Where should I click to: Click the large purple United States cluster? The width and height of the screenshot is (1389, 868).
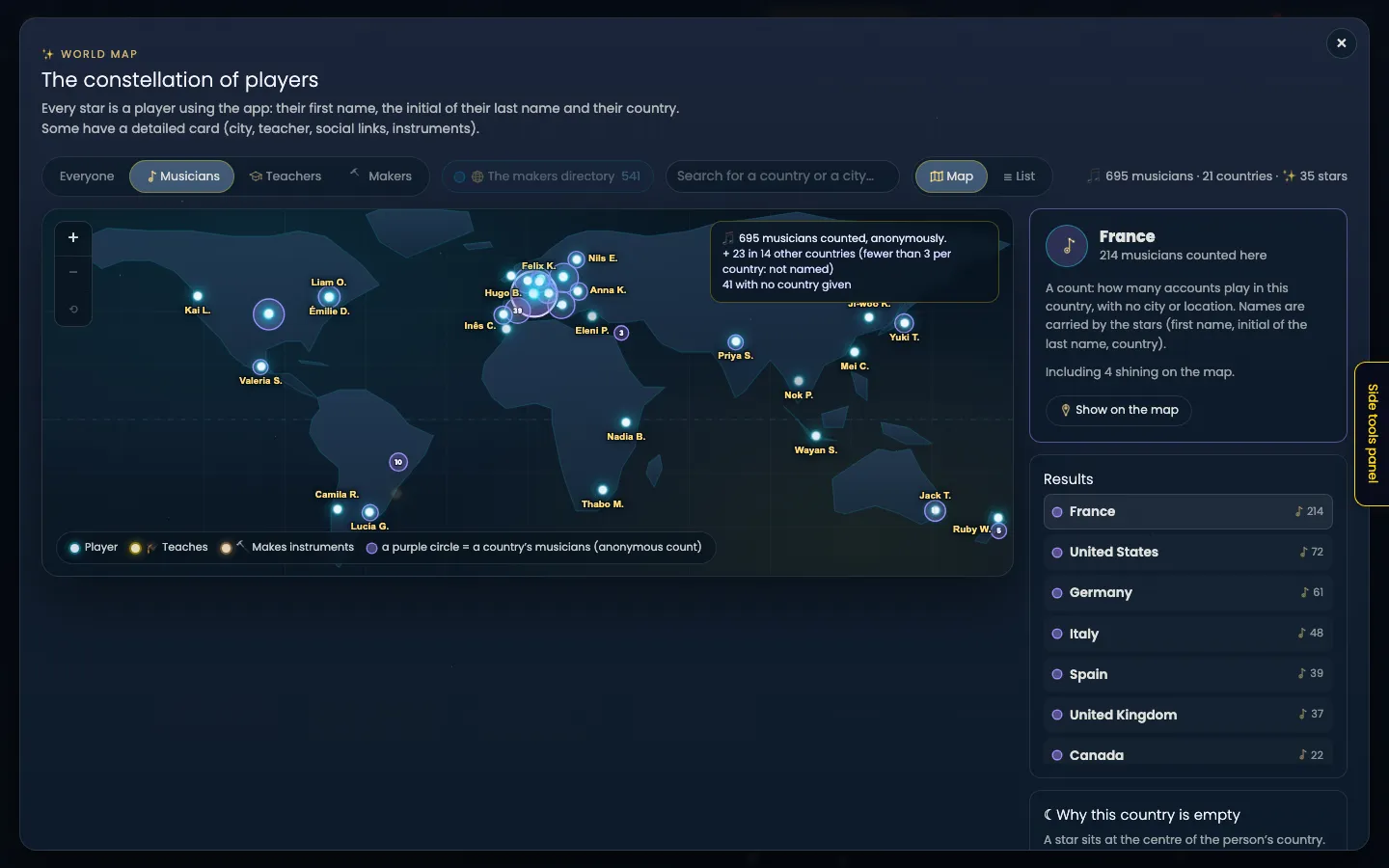click(268, 313)
